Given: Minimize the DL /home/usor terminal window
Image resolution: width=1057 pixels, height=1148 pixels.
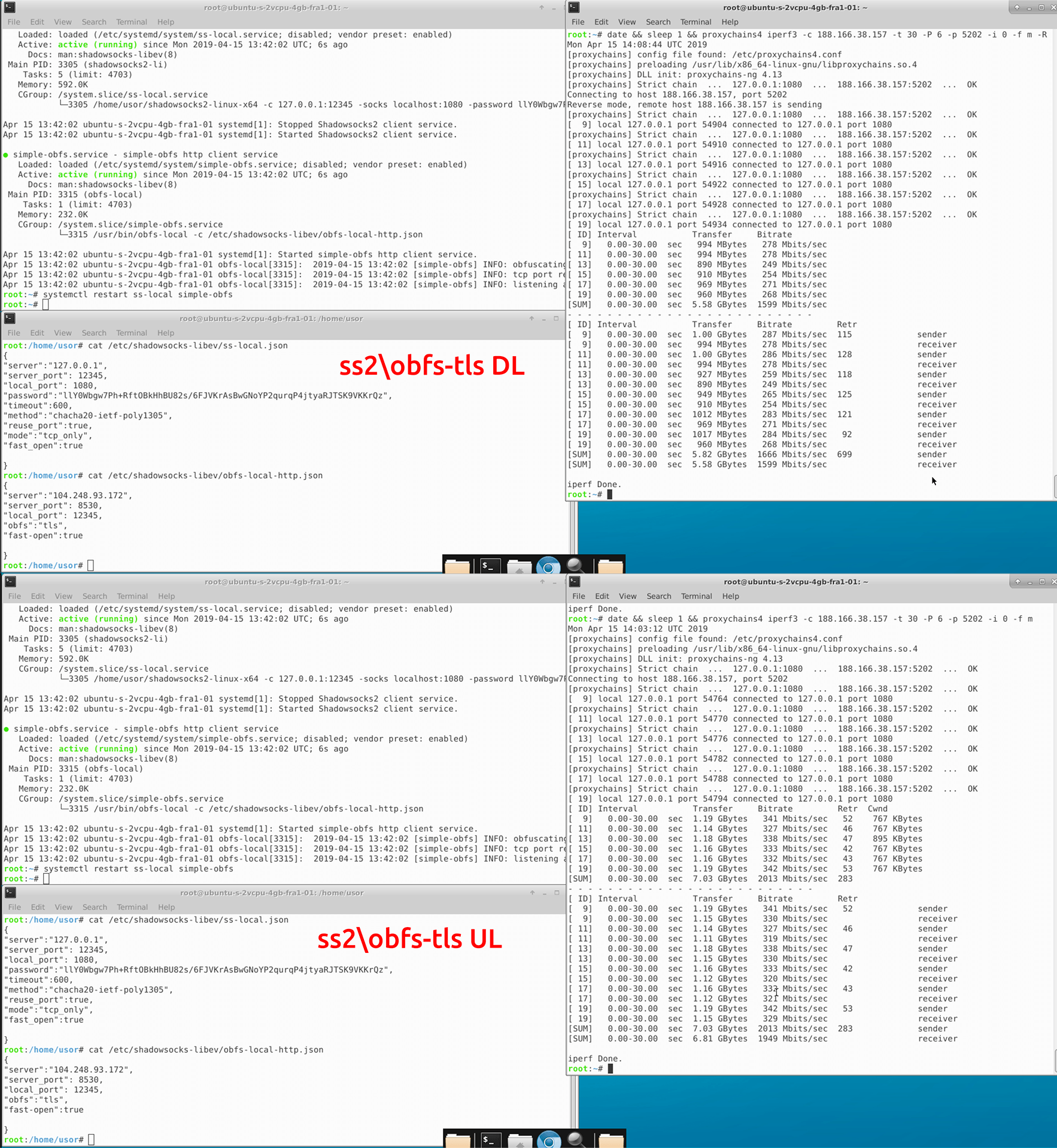Looking at the screenshot, I should [543, 319].
